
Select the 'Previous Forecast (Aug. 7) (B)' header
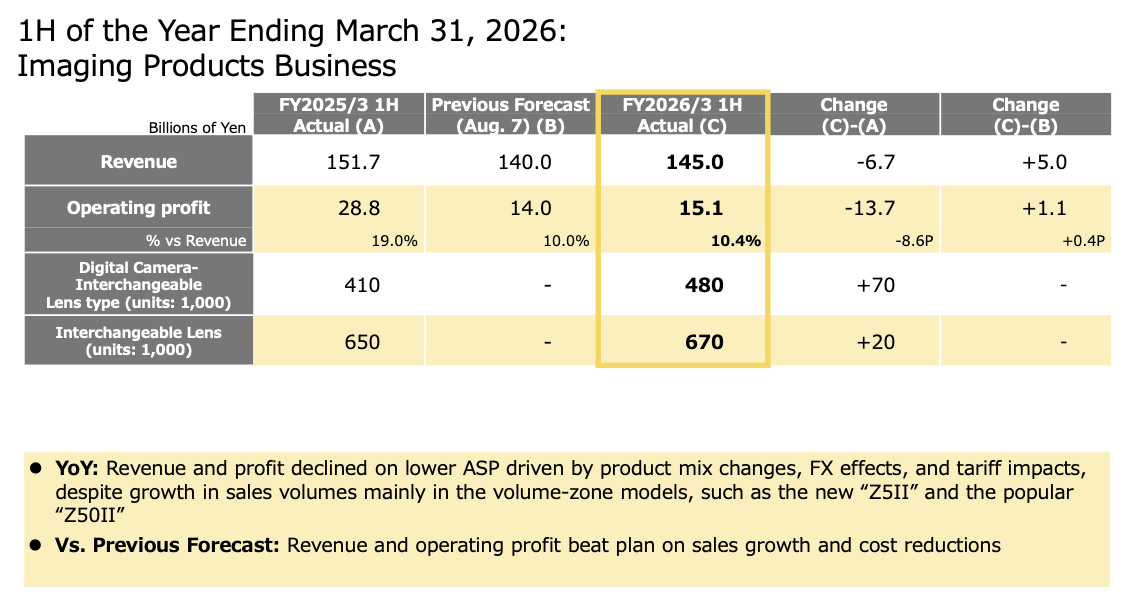coord(511,115)
